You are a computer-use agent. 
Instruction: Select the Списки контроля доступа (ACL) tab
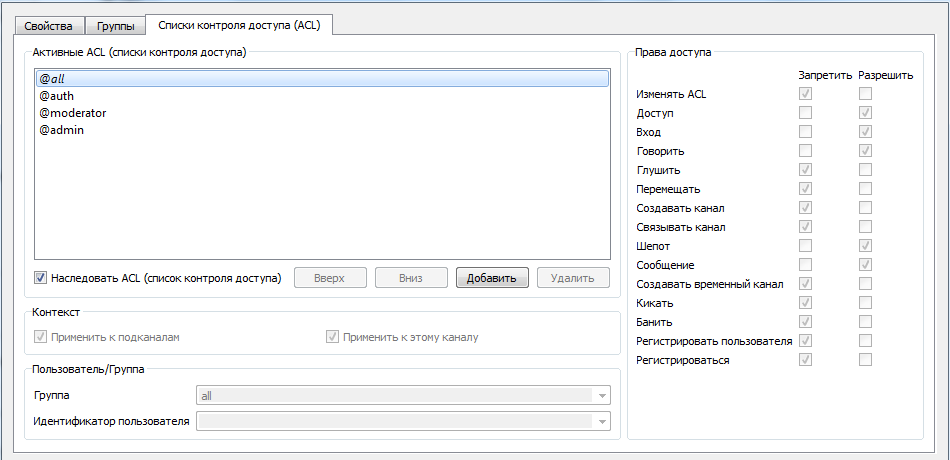238,24
